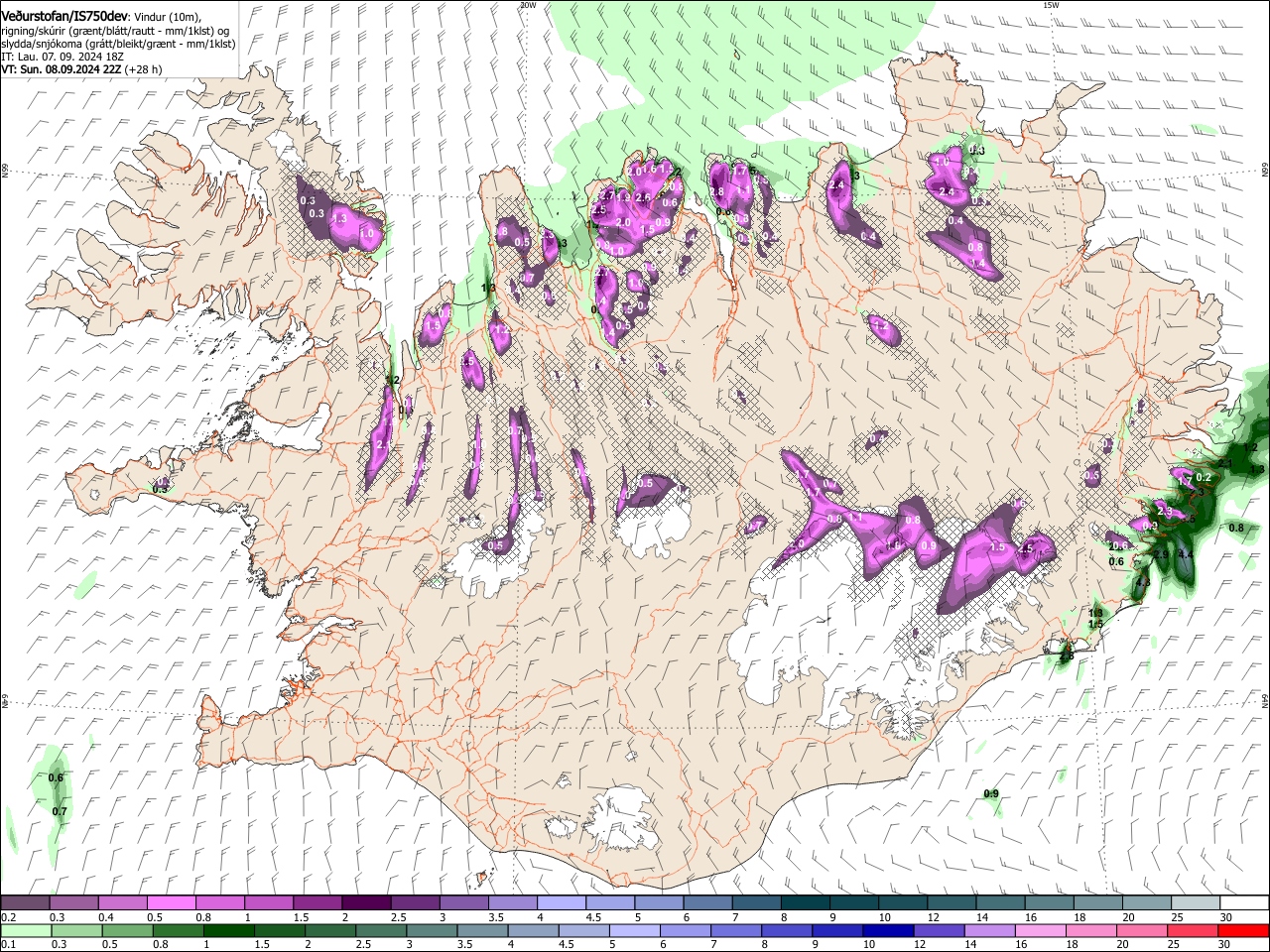Pick the violet swatch labeled 12 in lower scale
The height and width of the screenshot is (952, 1270).
[940, 930]
